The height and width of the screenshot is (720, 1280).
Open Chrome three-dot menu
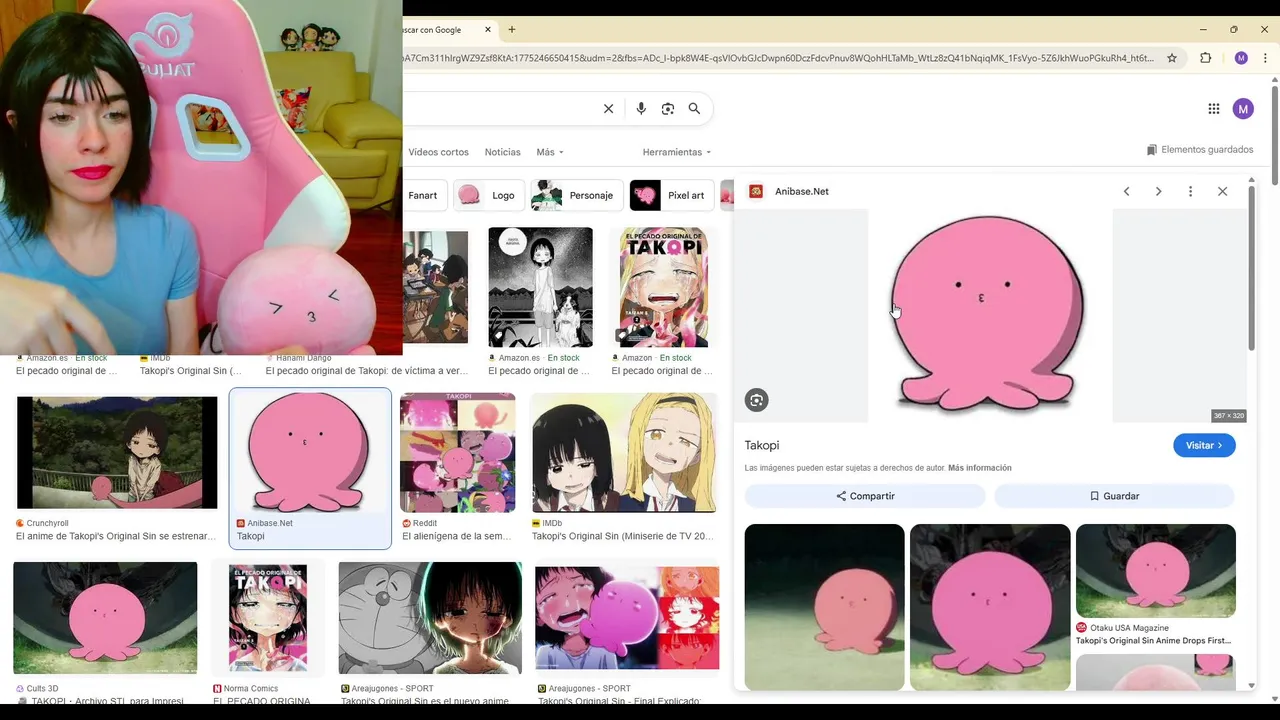tap(1266, 58)
